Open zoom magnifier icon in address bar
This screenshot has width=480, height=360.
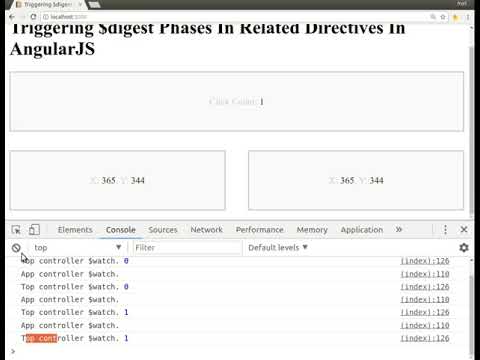[433, 17]
